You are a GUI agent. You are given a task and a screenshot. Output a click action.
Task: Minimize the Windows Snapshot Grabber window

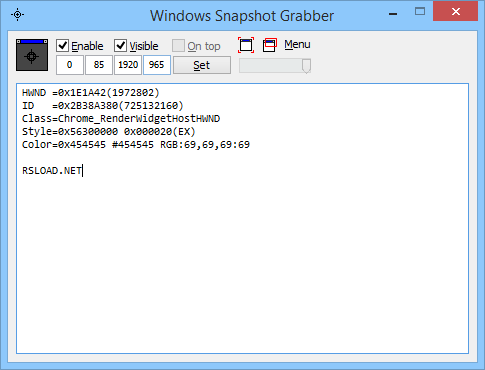393,13
